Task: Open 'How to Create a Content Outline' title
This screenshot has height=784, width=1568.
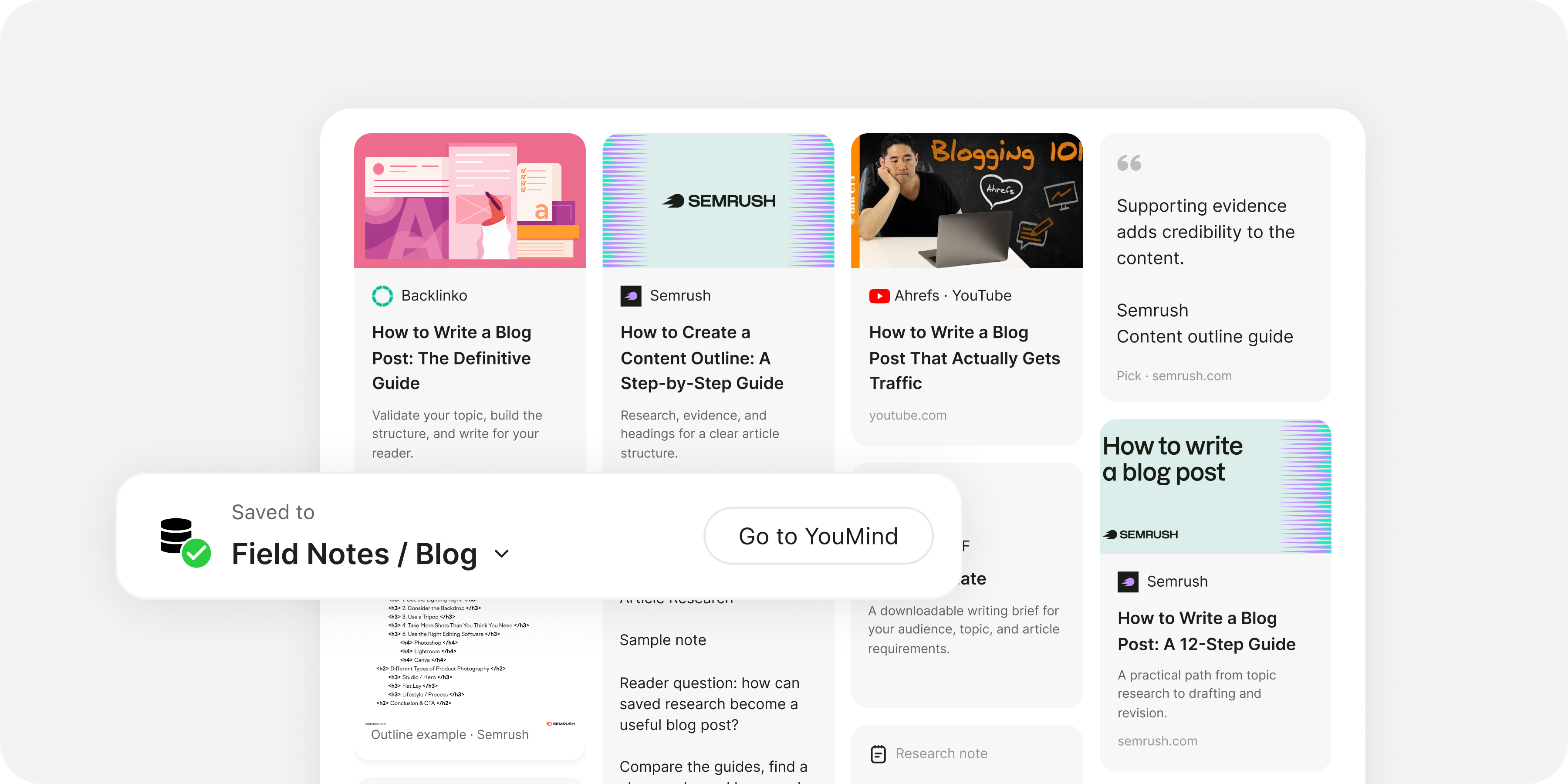Action: pos(702,358)
